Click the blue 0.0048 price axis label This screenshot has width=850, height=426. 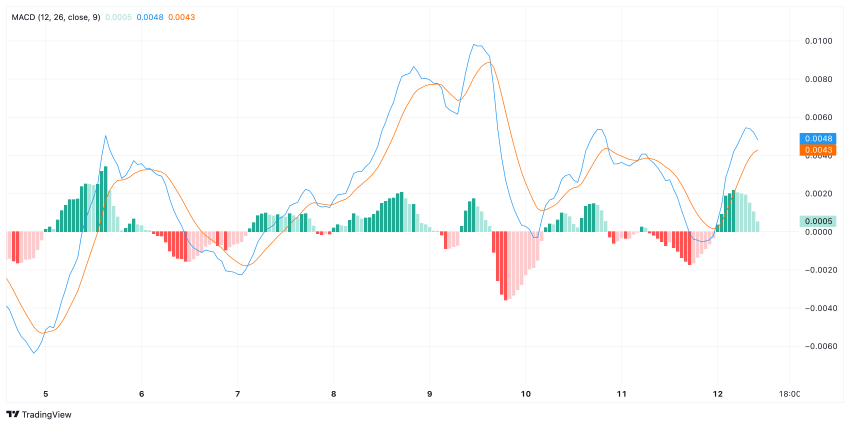tap(817, 138)
